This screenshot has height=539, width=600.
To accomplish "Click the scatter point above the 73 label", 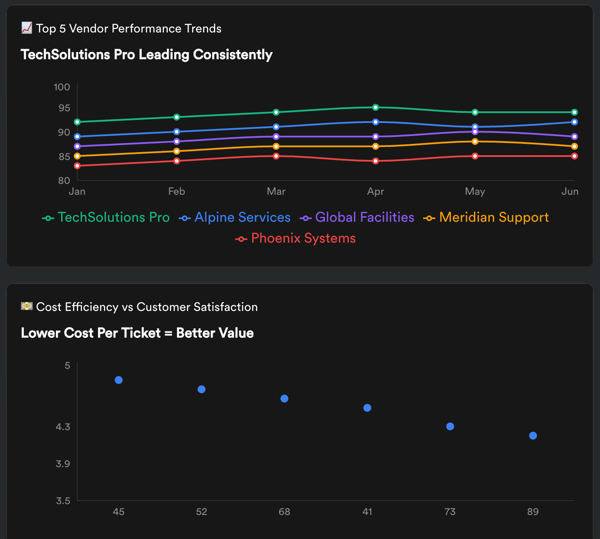I will click(x=450, y=426).
